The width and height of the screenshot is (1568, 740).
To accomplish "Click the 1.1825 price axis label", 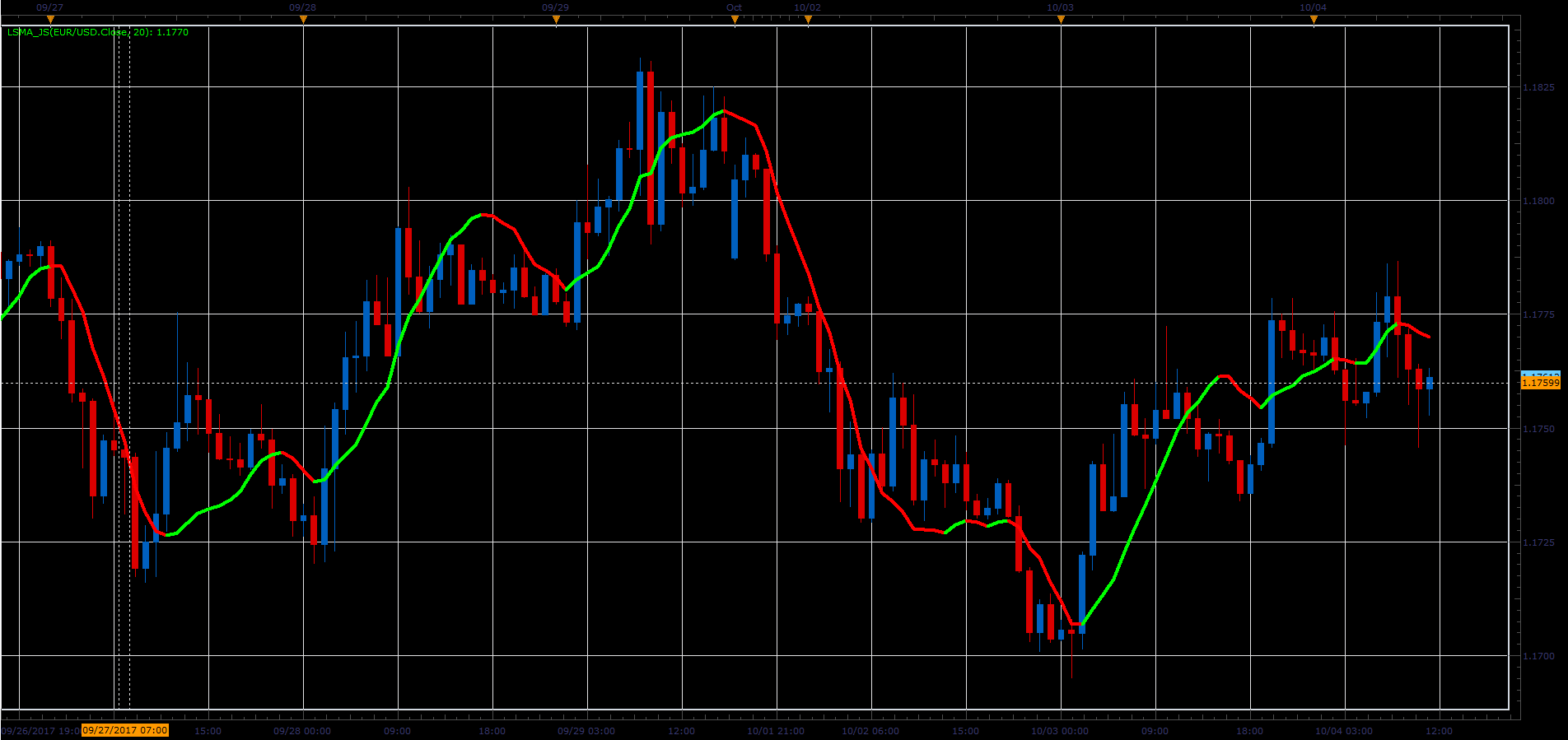I will (x=1538, y=87).
